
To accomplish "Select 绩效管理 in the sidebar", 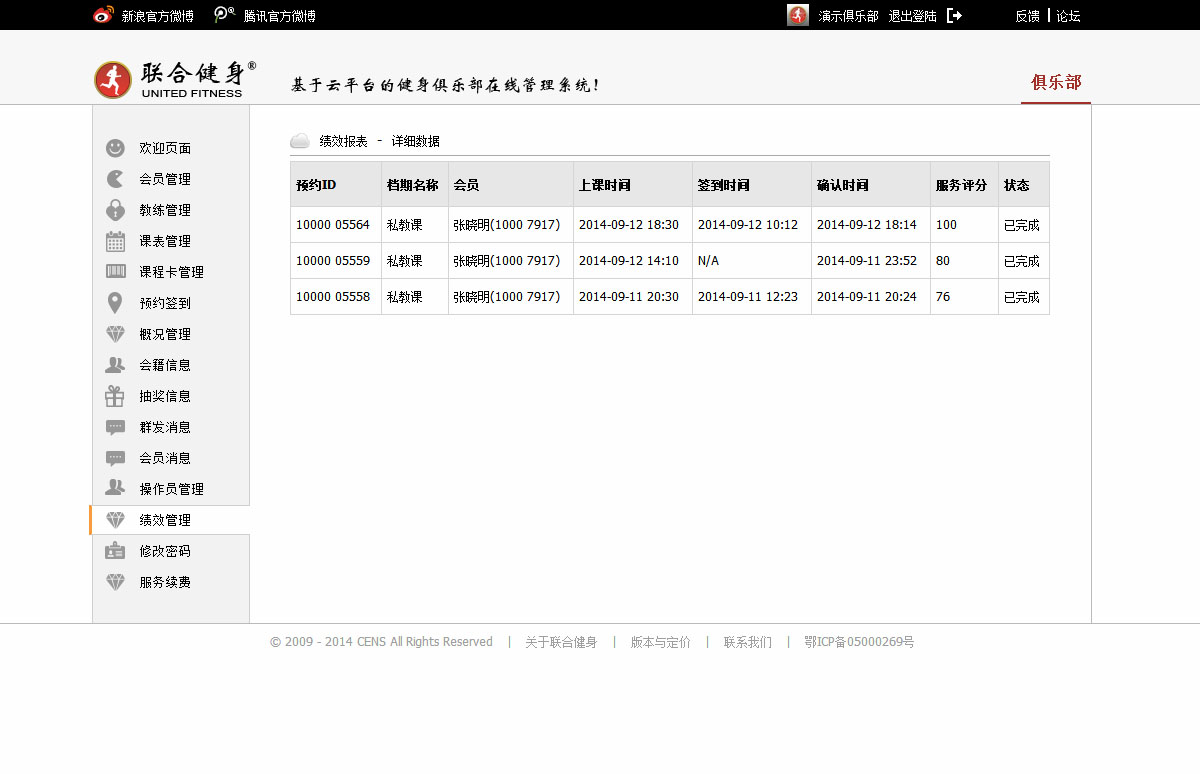I will tap(165, 520).
